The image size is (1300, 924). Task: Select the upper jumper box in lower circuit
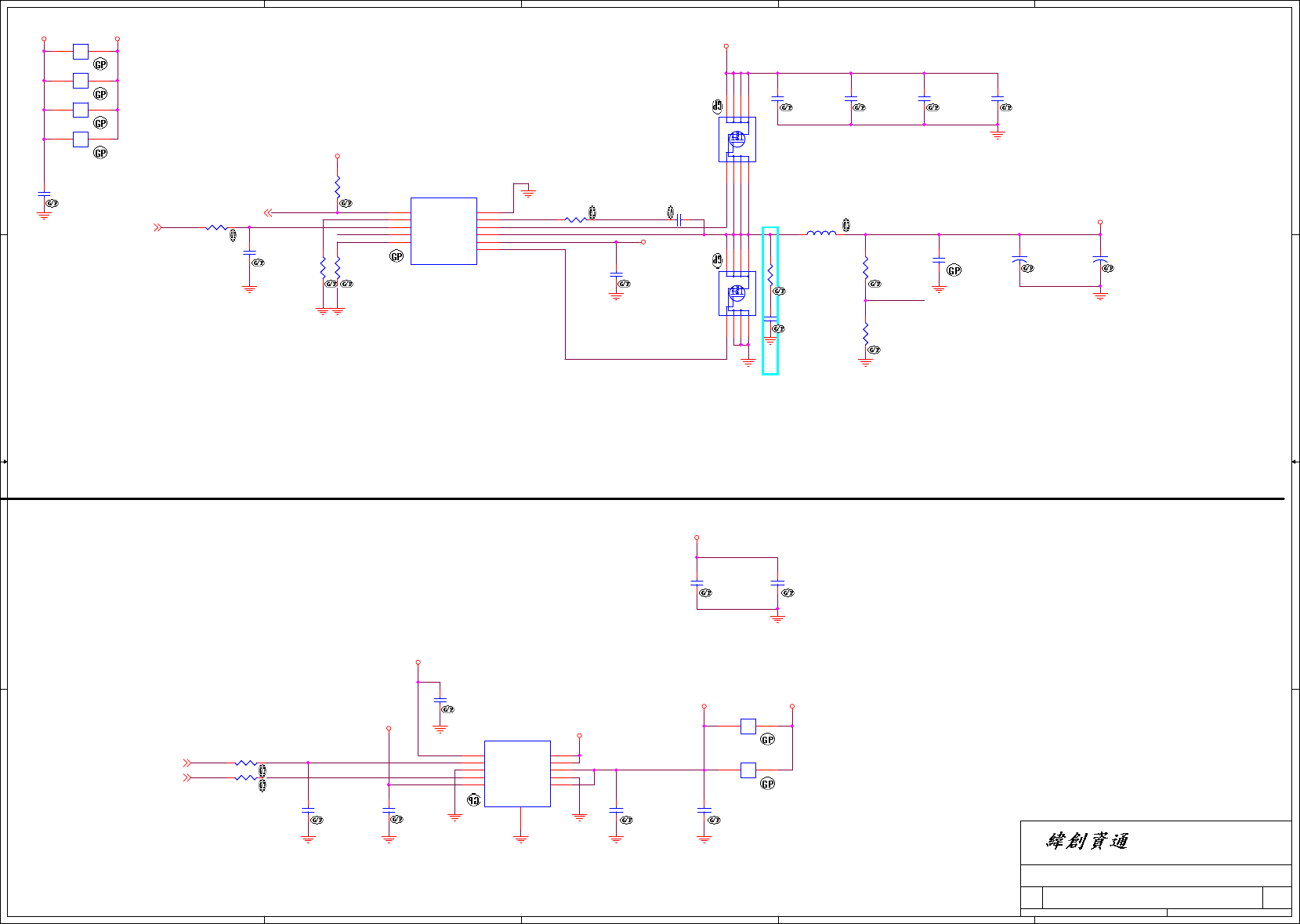[748, 727]
